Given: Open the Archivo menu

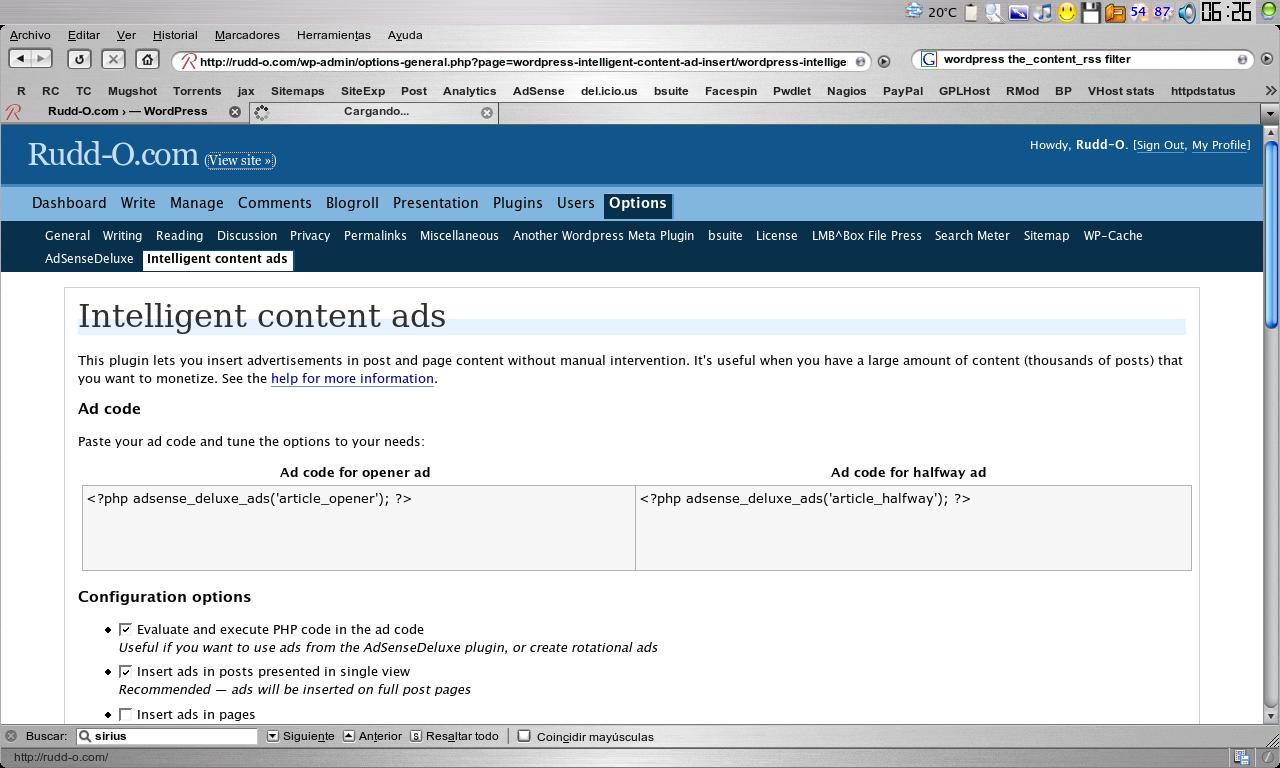Looking at the screenshot, I should [x=30, y=35].
